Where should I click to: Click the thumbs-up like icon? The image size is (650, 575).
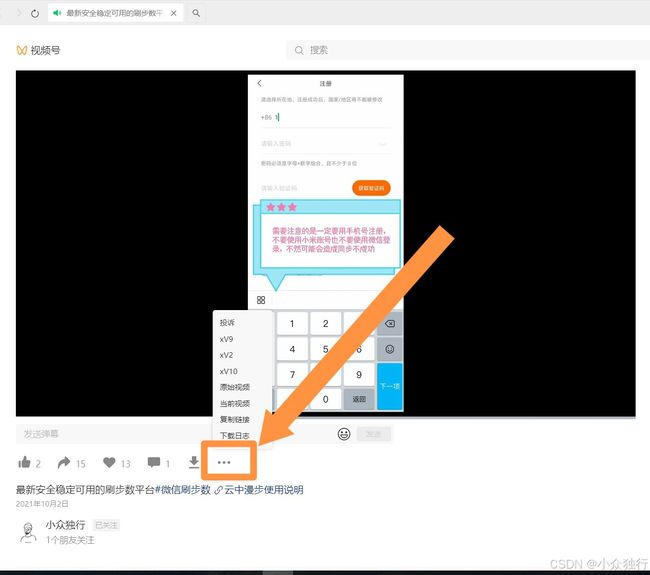[x=24, y=462]
